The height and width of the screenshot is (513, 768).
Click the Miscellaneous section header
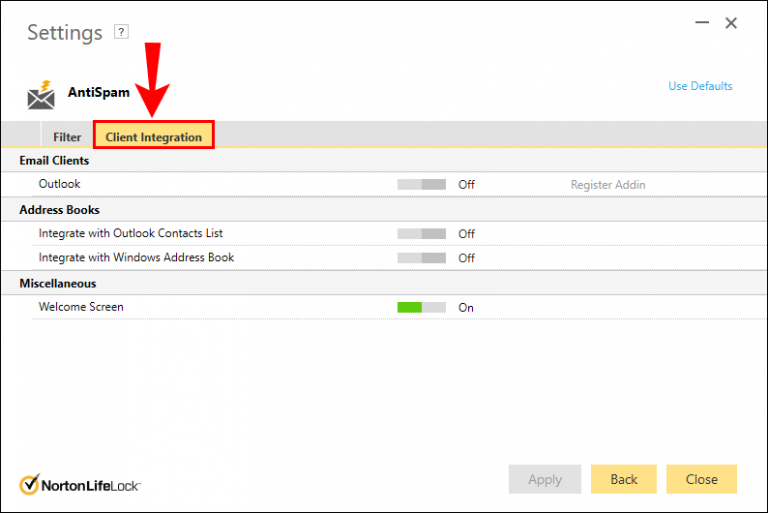click(58, 284)
